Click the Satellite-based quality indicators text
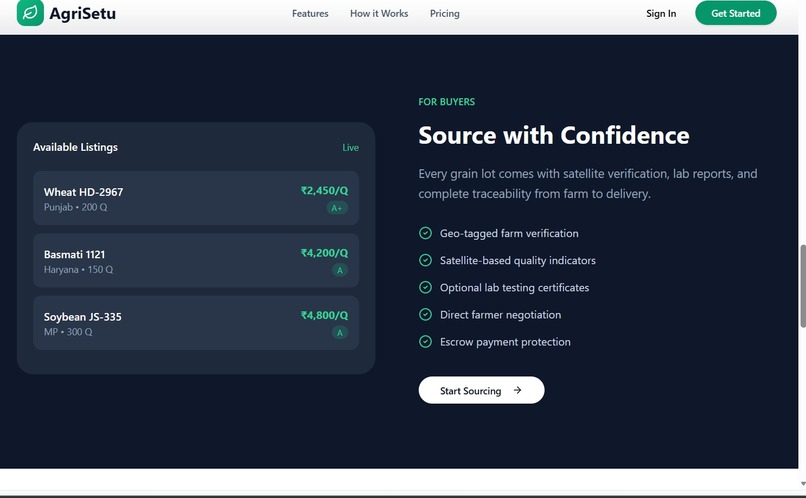This screenshot has width=806, height=498. (518, 261)
